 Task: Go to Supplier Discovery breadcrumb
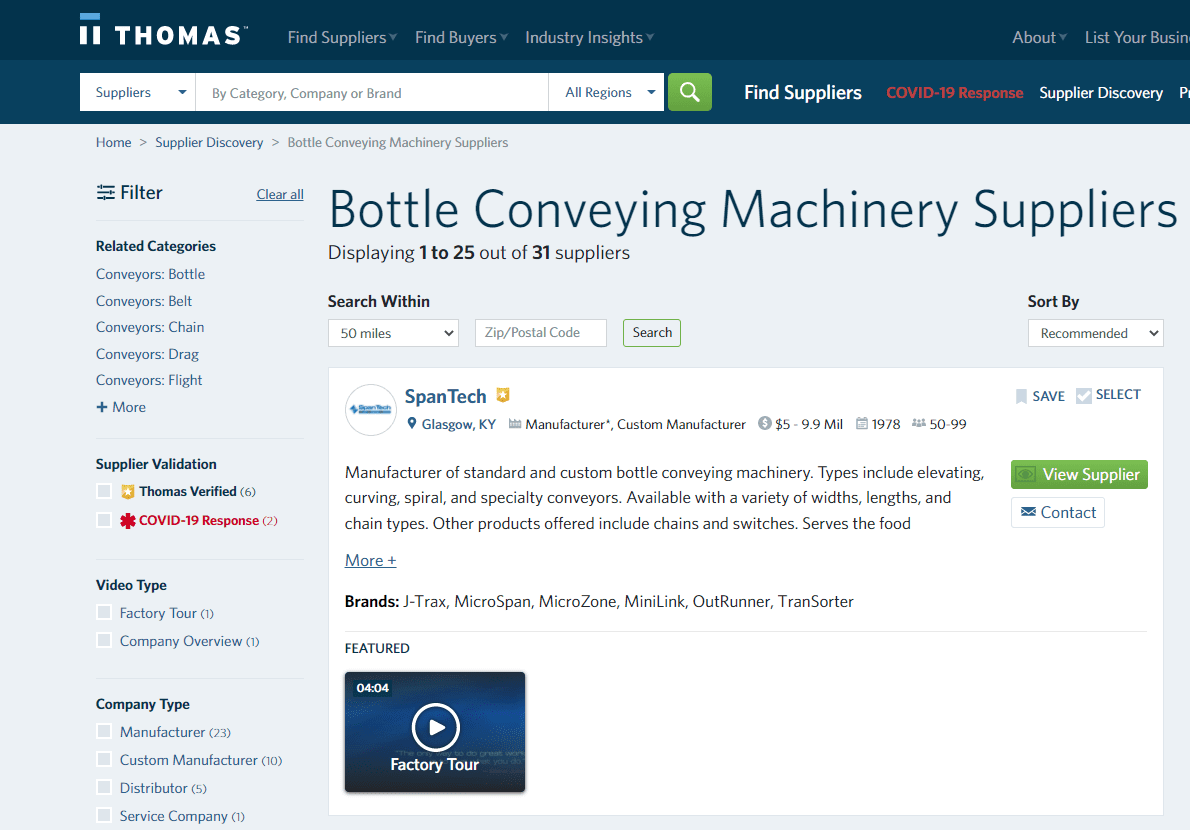209,143
